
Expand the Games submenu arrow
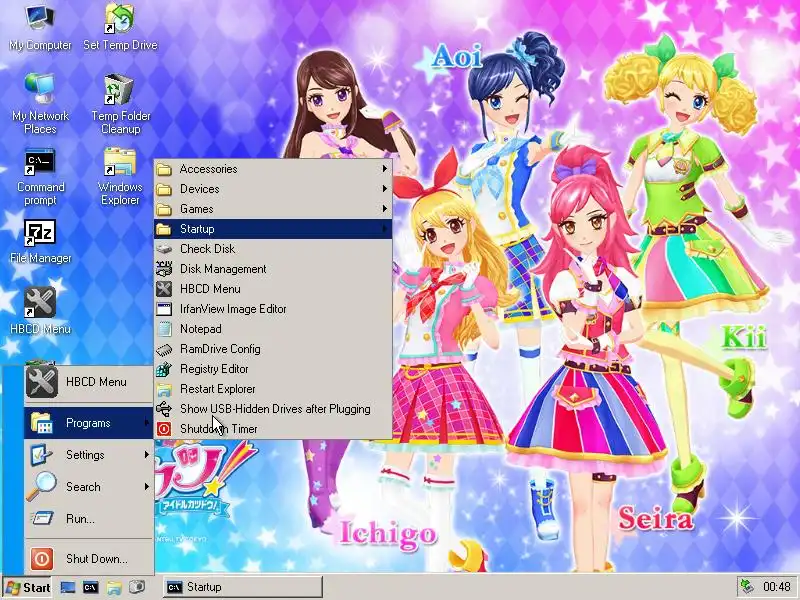point(385,209)
